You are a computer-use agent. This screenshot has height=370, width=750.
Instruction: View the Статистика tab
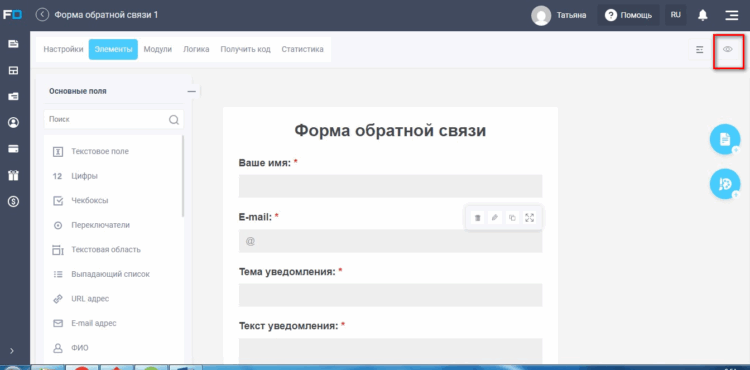[302, 49]
